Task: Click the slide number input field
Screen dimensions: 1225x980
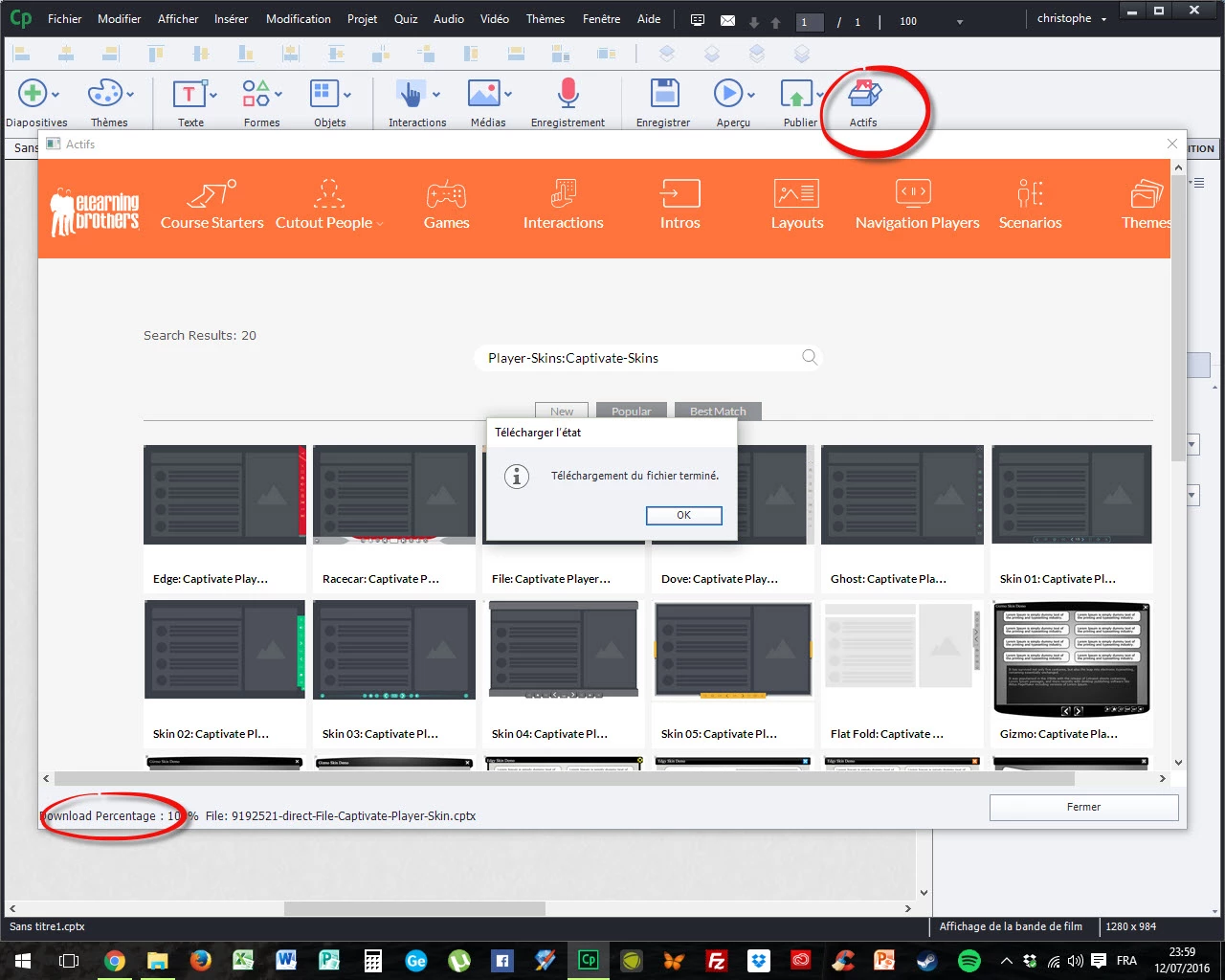Action: tap(810, 21)
